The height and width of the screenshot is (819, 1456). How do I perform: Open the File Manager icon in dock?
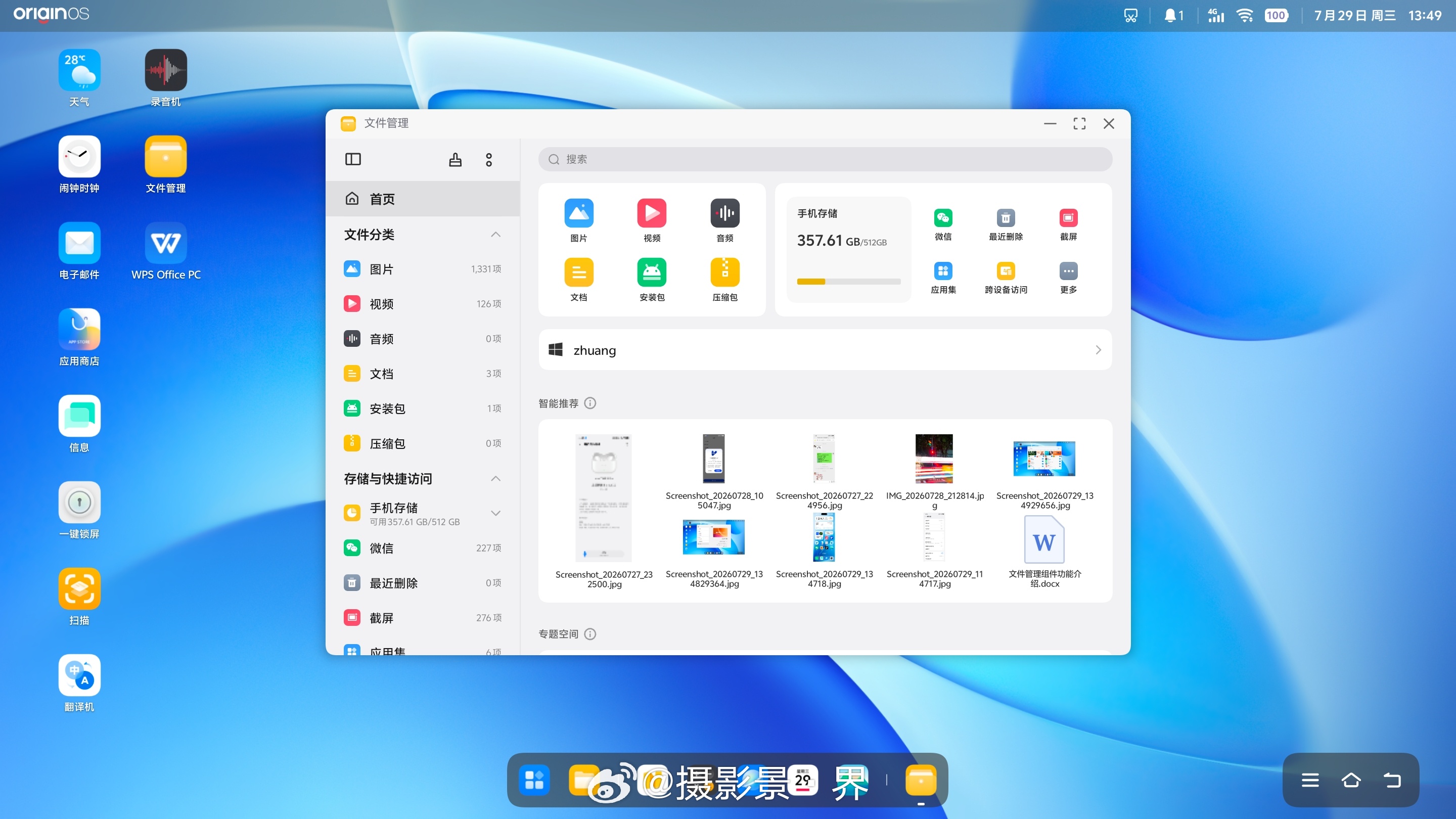[921, 781]
